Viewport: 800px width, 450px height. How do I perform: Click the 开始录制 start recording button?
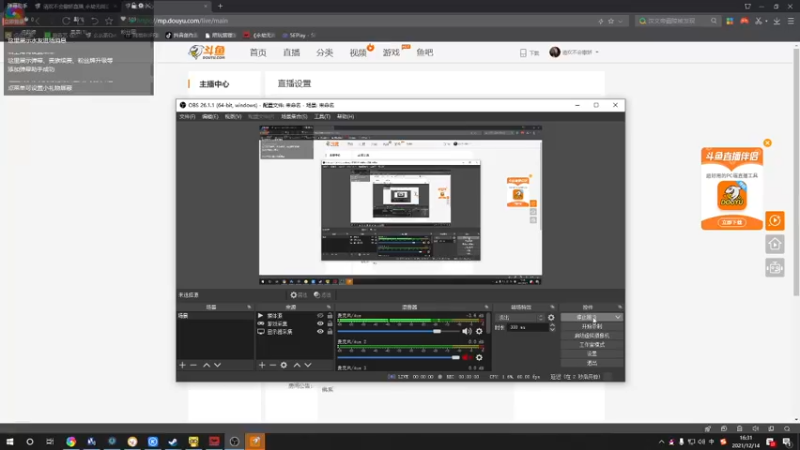pos(592,327)
